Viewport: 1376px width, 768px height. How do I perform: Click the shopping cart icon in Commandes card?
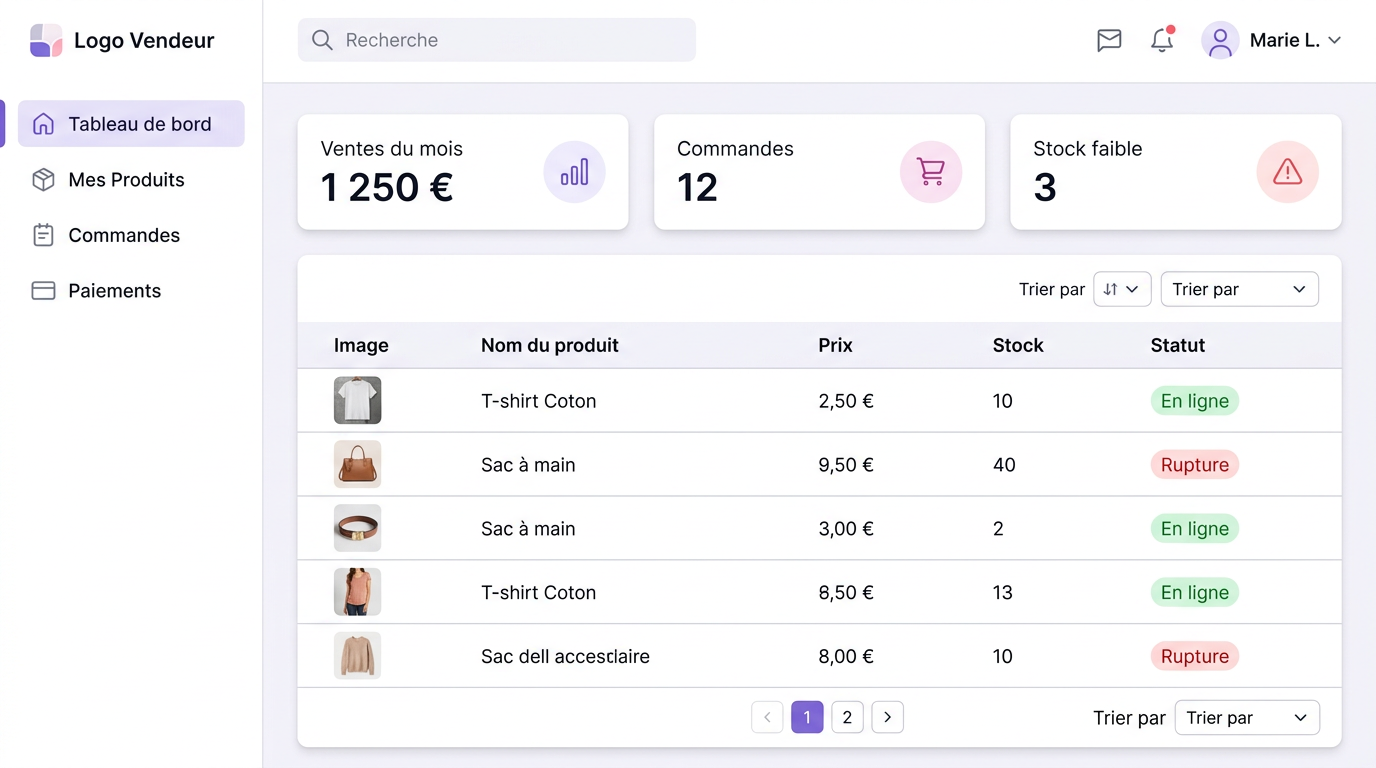coord(931,172)
